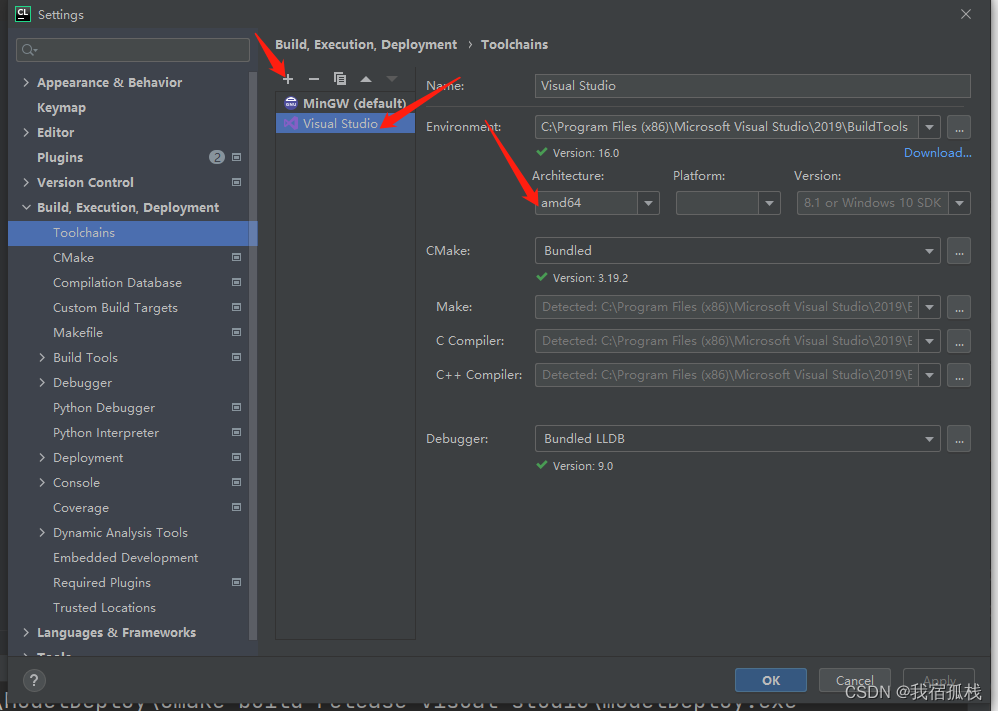This screenshot has height=711, width=998.
Task: Select Toolchains in settings tree
Action: [x=132, y=233]
